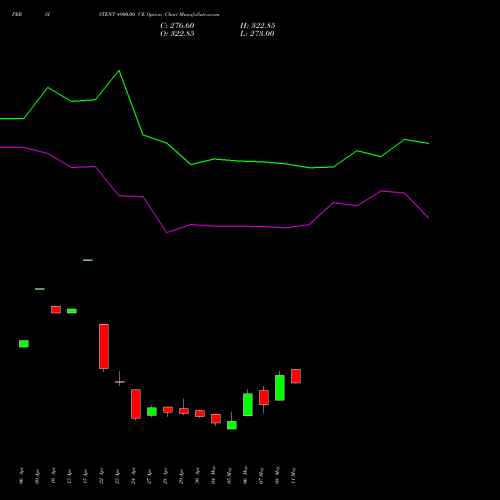Click the low value L: 273.00
This screenshot has height=500, width=500.
pos(257,34)
